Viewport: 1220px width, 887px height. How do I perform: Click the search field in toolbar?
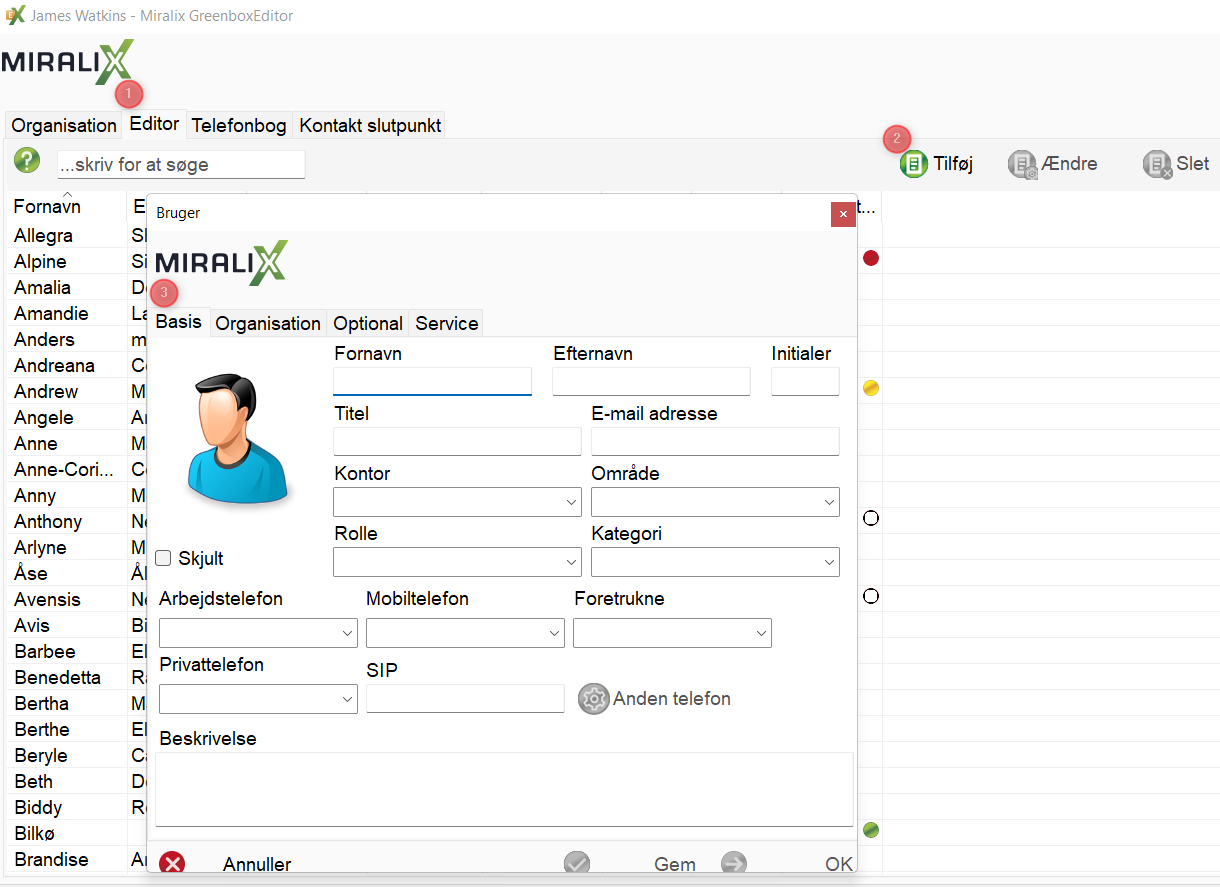pos(180,164)
